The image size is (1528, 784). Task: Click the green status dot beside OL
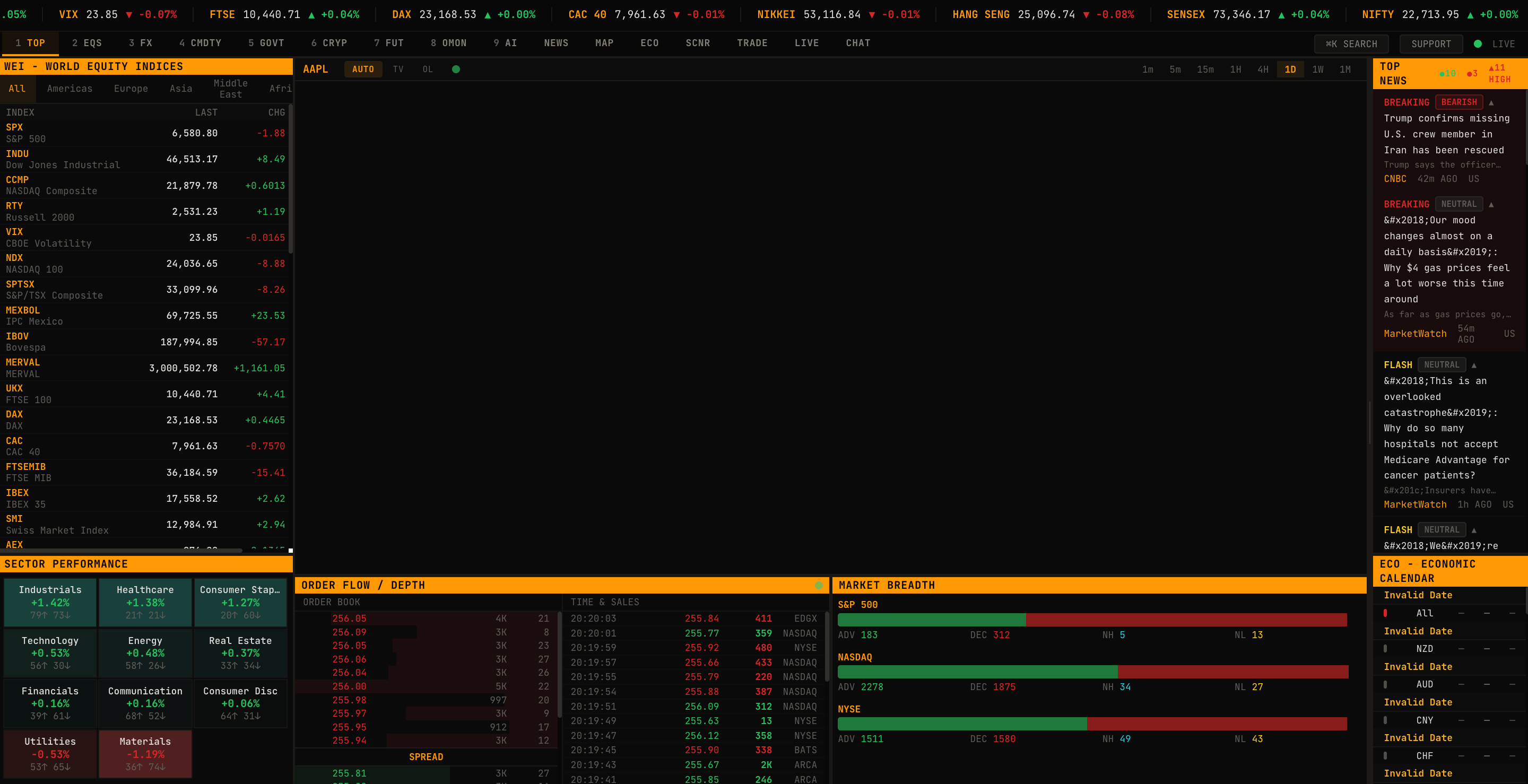(x=456, y=69)
